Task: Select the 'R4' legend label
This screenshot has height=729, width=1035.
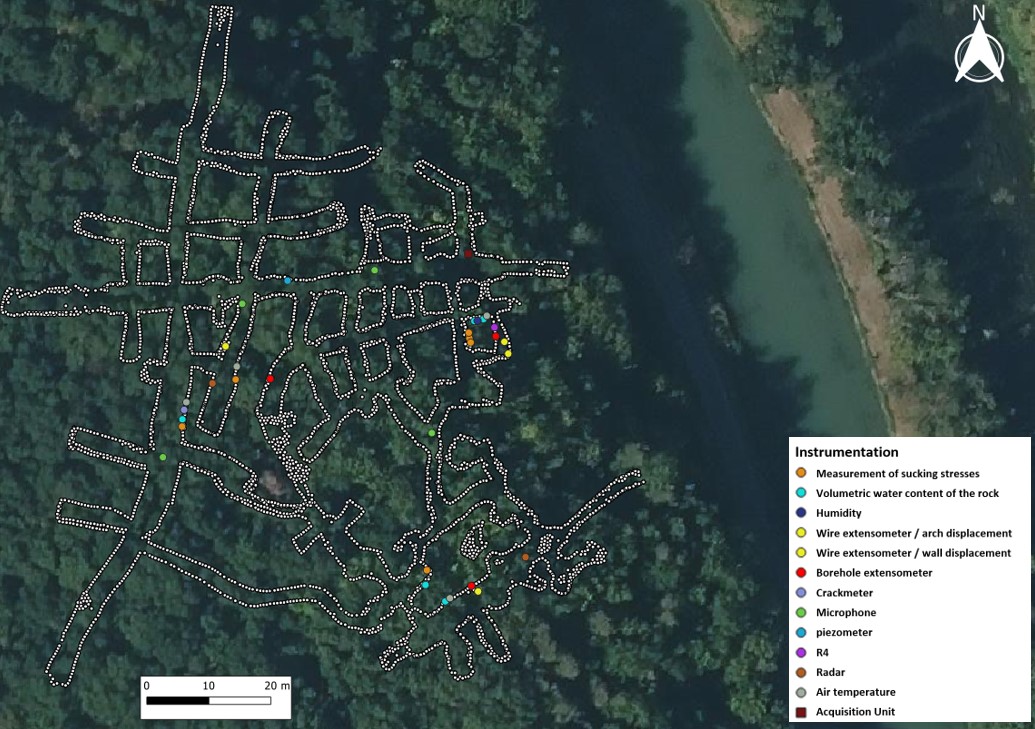Action: click(822, 652)
